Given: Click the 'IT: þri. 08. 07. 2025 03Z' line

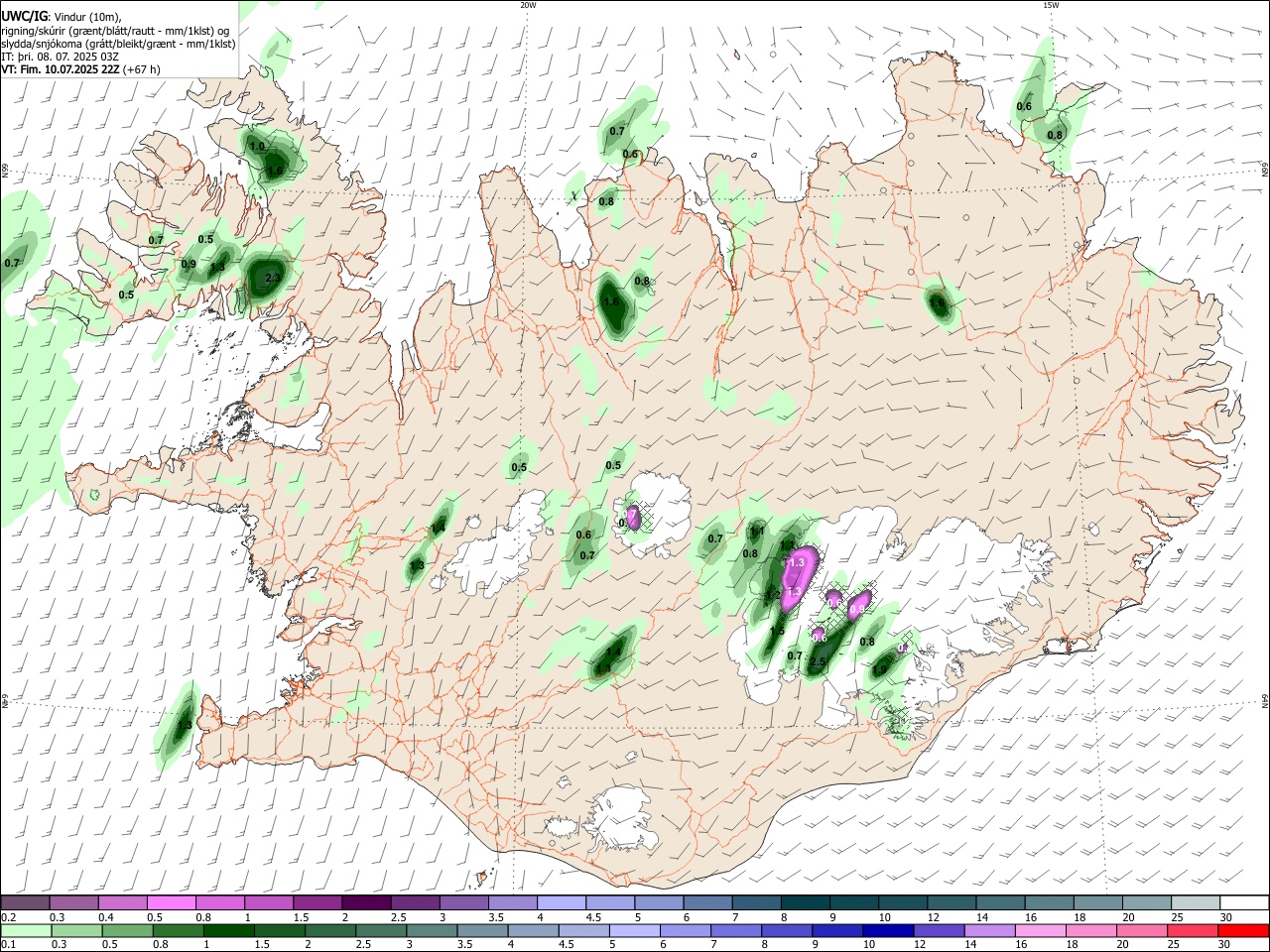Looking at the screenshot, I should pos(61,57).
